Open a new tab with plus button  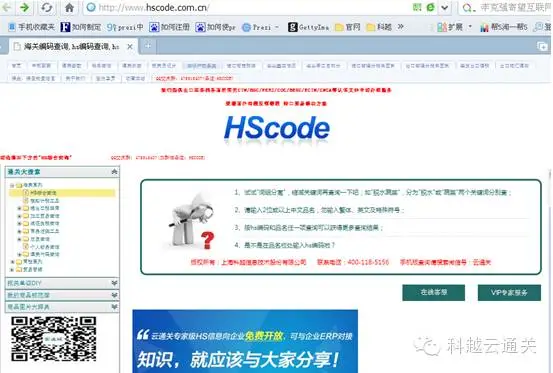point(148,46)
